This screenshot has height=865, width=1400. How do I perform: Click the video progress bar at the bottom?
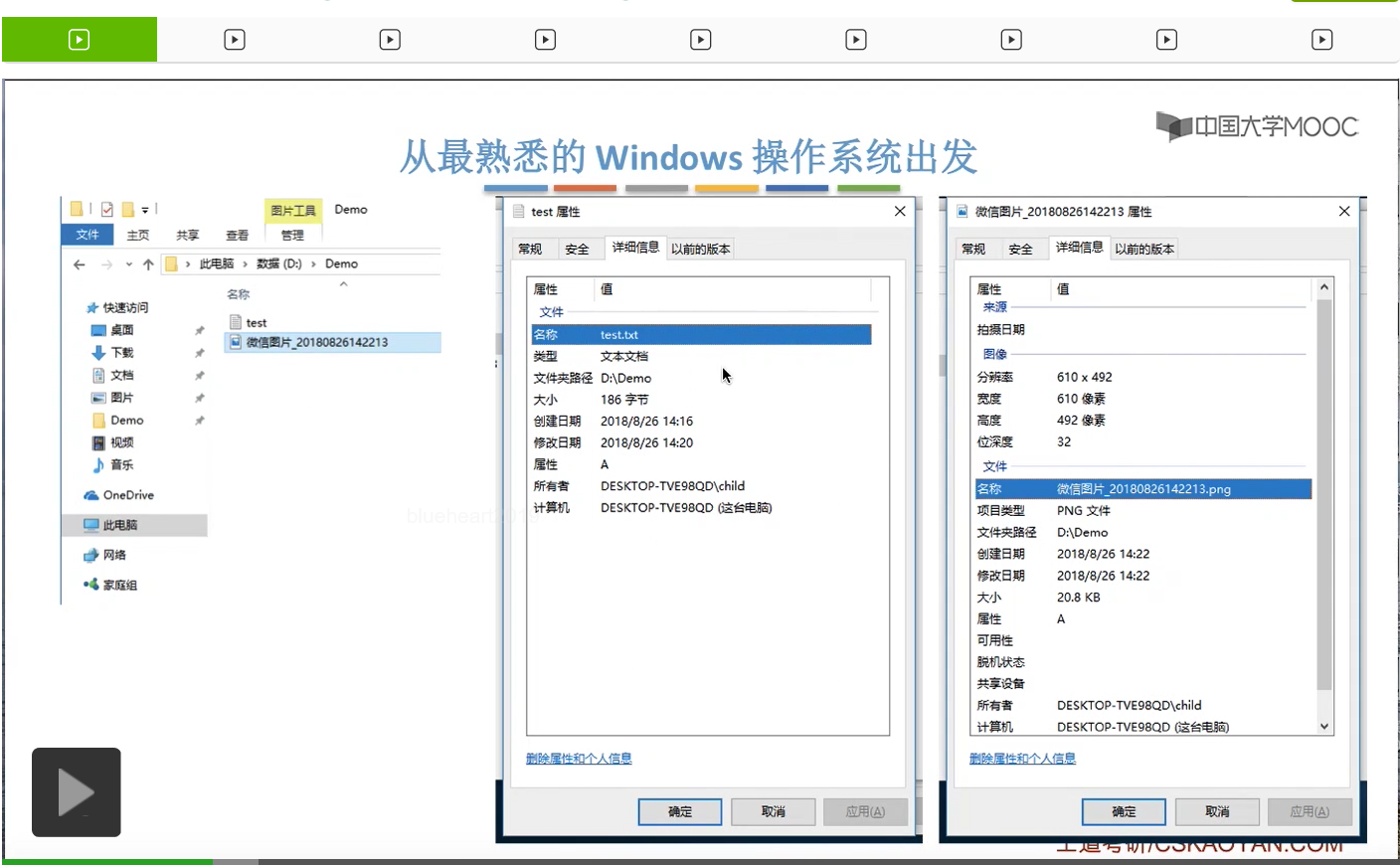[x=700, y=861]
